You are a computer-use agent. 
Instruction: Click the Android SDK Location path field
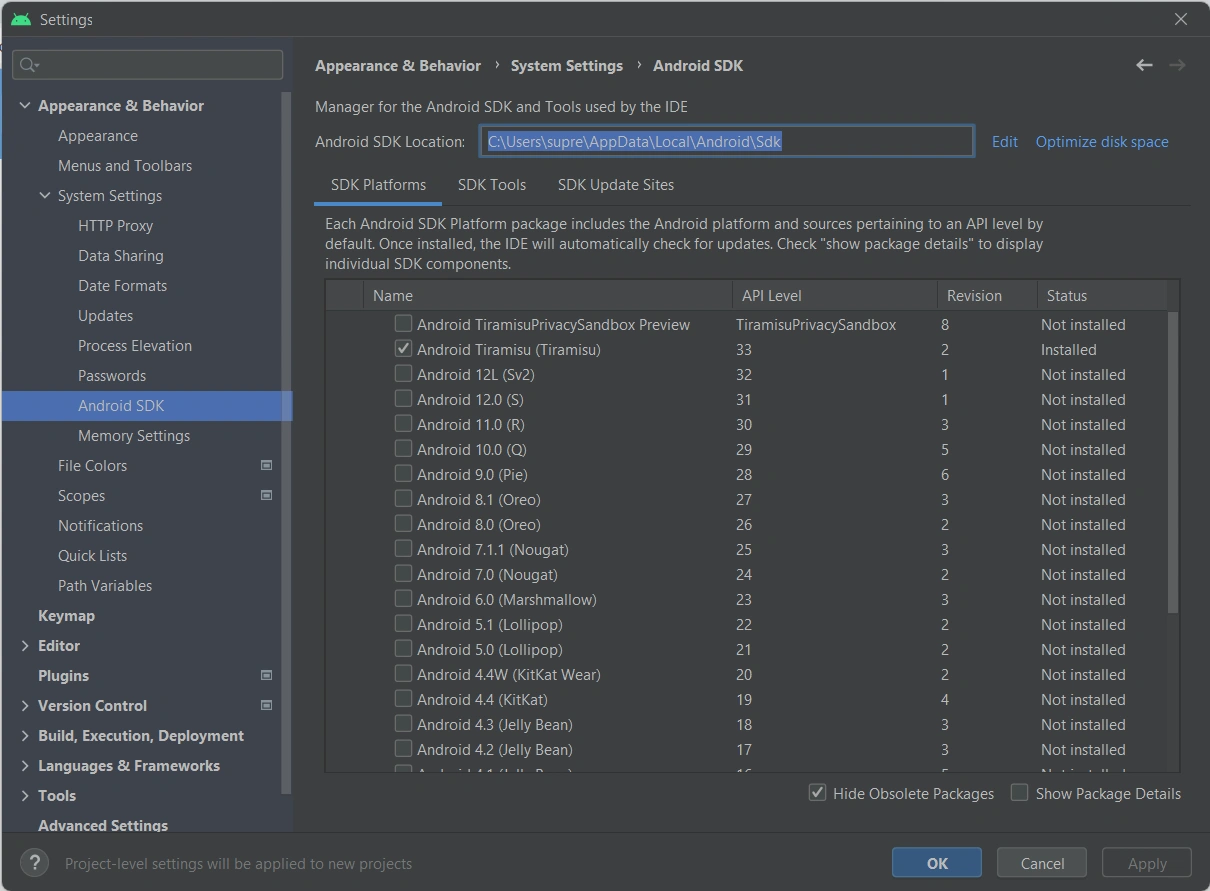[x=726, y=142]
